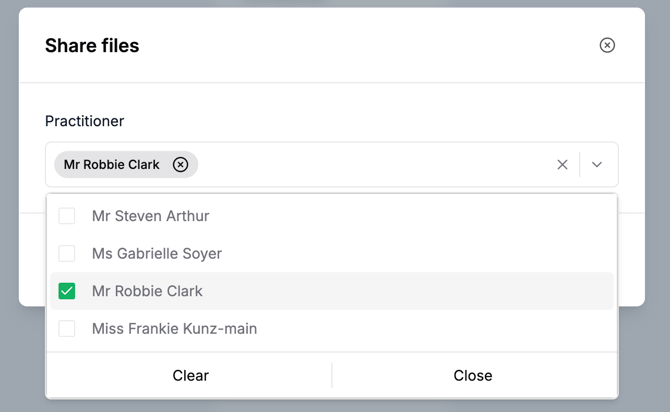Uncheck the green Mr Robbie Clark checkbox
This screenshot has width=670, height=412.
(x=67, y=291)
